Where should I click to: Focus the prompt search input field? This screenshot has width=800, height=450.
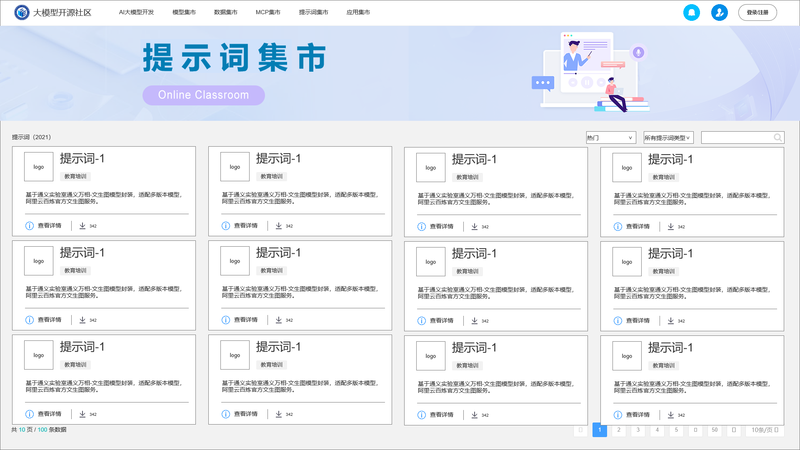pos(736,137)
